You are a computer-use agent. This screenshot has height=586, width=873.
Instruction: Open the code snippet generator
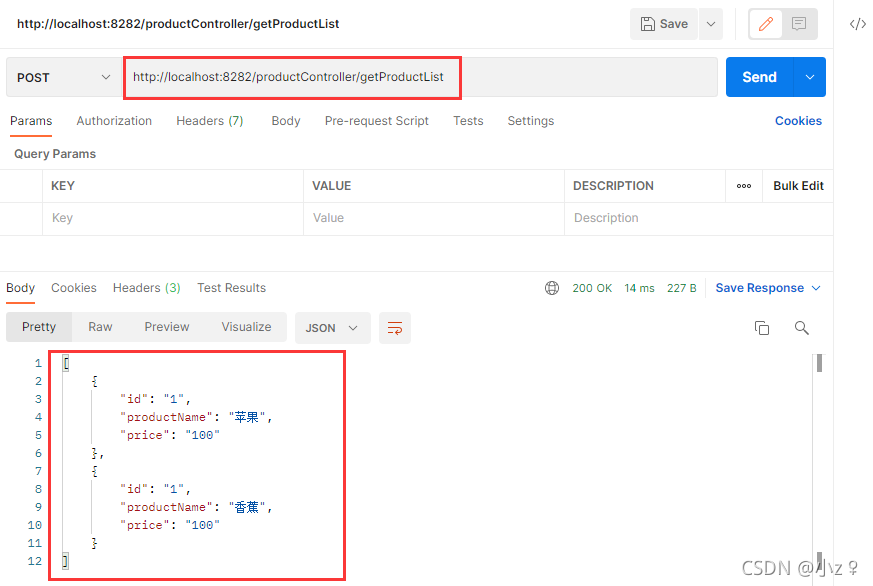(x=858, y=24)
